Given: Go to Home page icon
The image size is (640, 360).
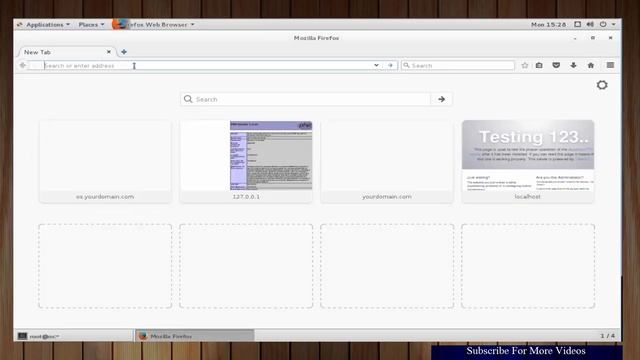Looking at the screenshot, I should tap(591, 65).
